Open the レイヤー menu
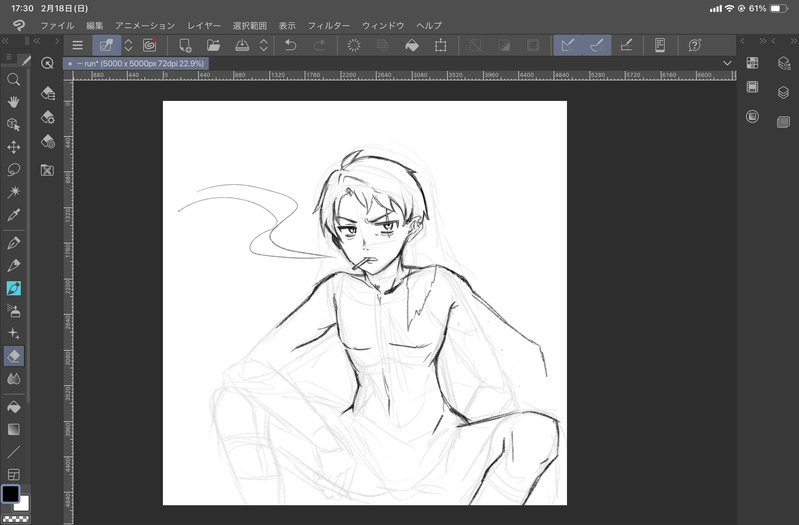 pyautogui.click(x=204, y=25)
